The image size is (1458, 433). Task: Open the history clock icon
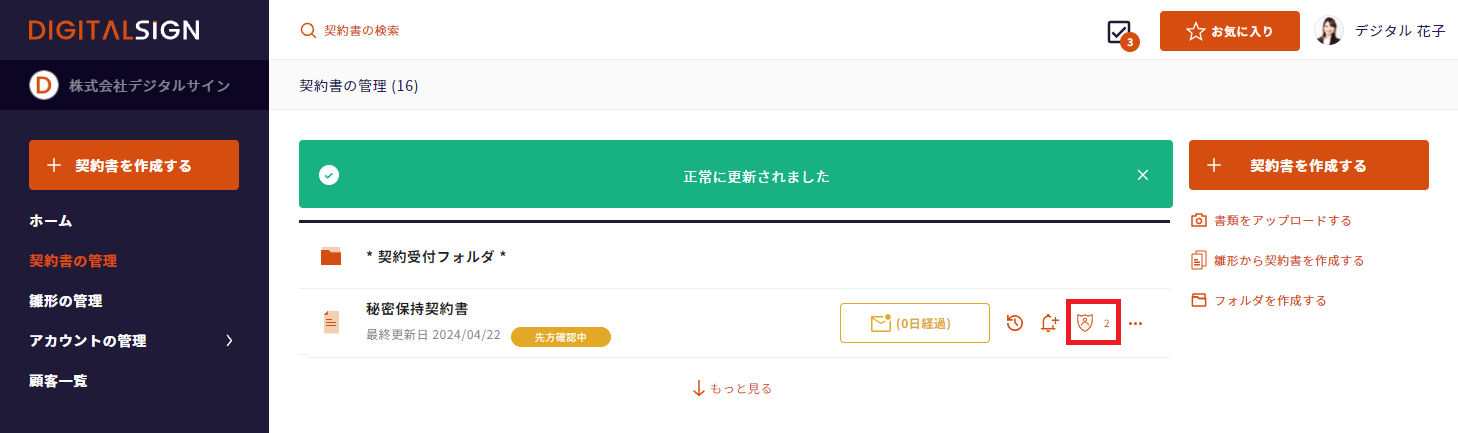1014,323
